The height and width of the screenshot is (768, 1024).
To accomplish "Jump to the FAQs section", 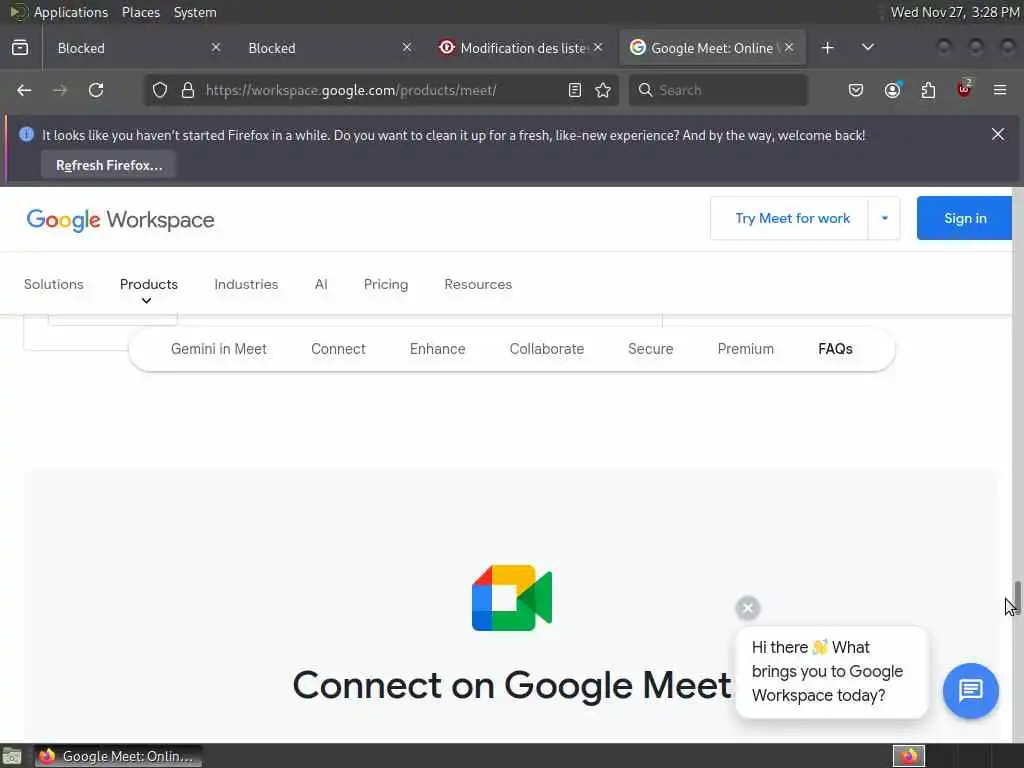I will pos(835,349).
